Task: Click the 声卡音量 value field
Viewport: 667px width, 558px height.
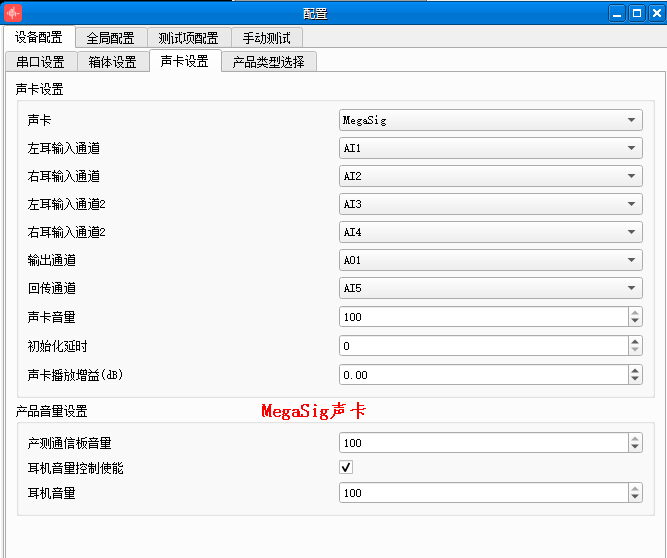Action: pos(484,317)
